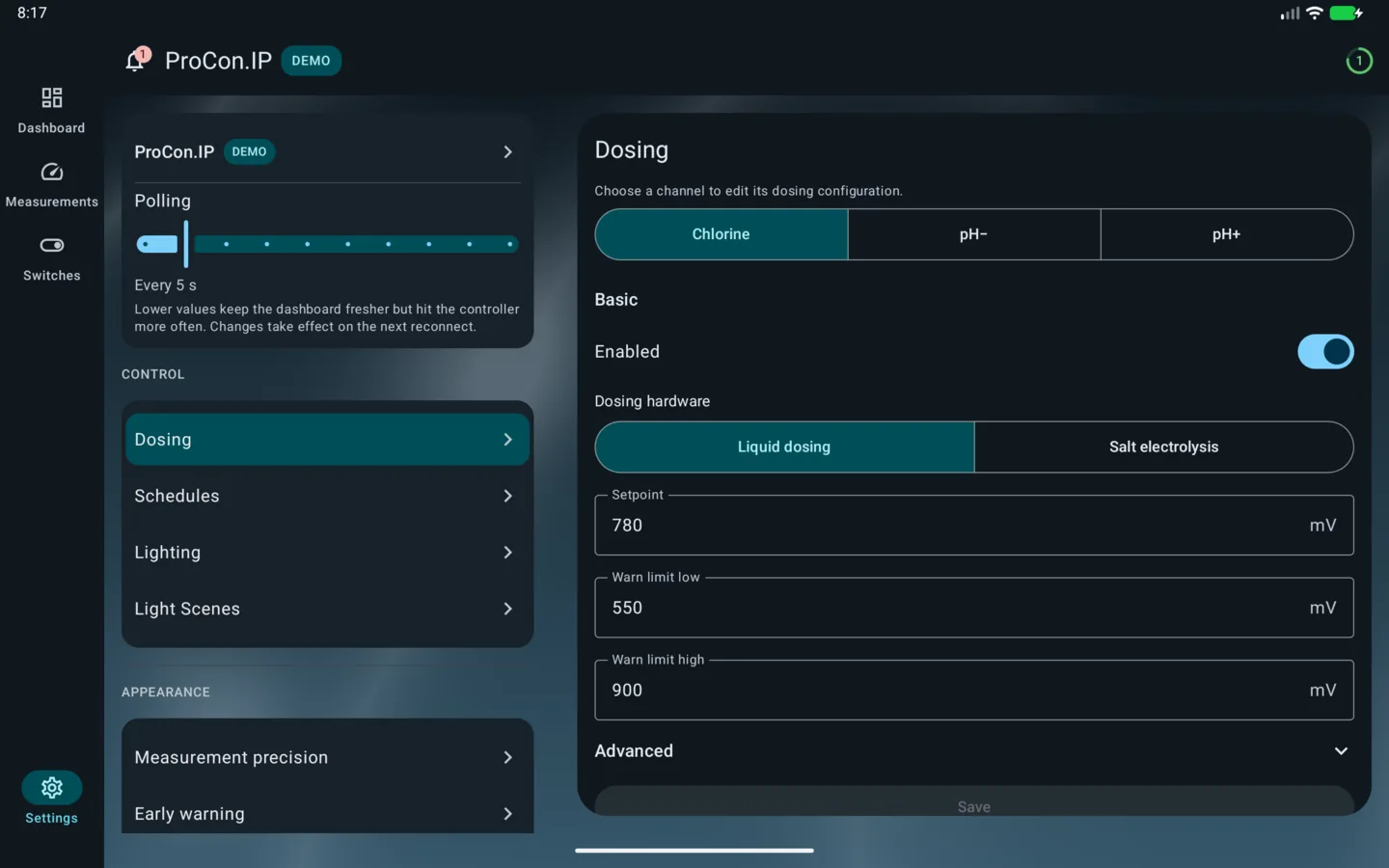Click the Save button
This screenshot has width=1389, height=868.
[974, 802]
